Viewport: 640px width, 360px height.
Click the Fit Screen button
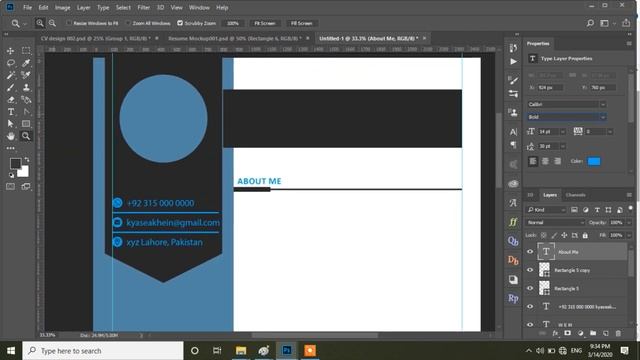tap(264, 23)
